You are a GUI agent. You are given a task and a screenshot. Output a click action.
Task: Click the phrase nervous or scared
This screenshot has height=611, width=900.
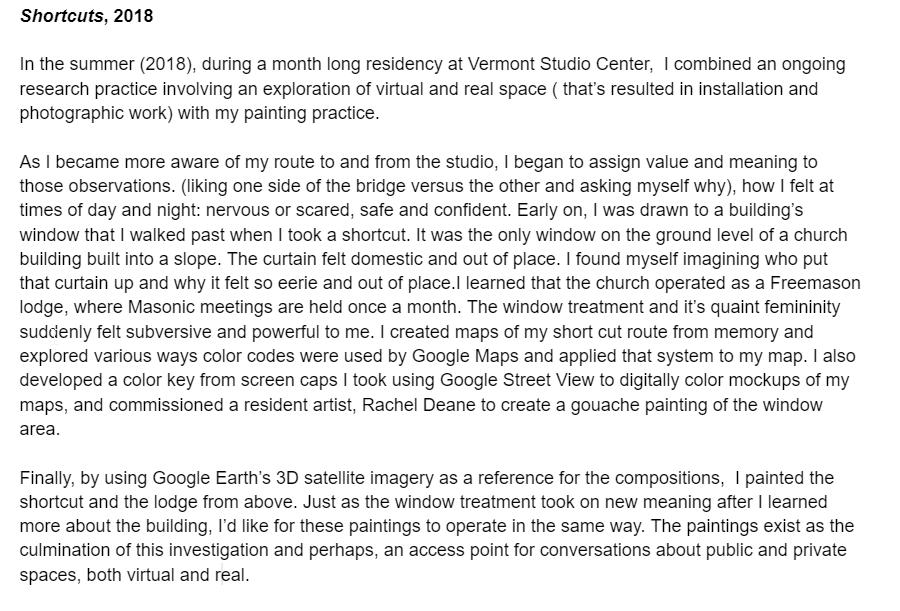click(278, 210)
